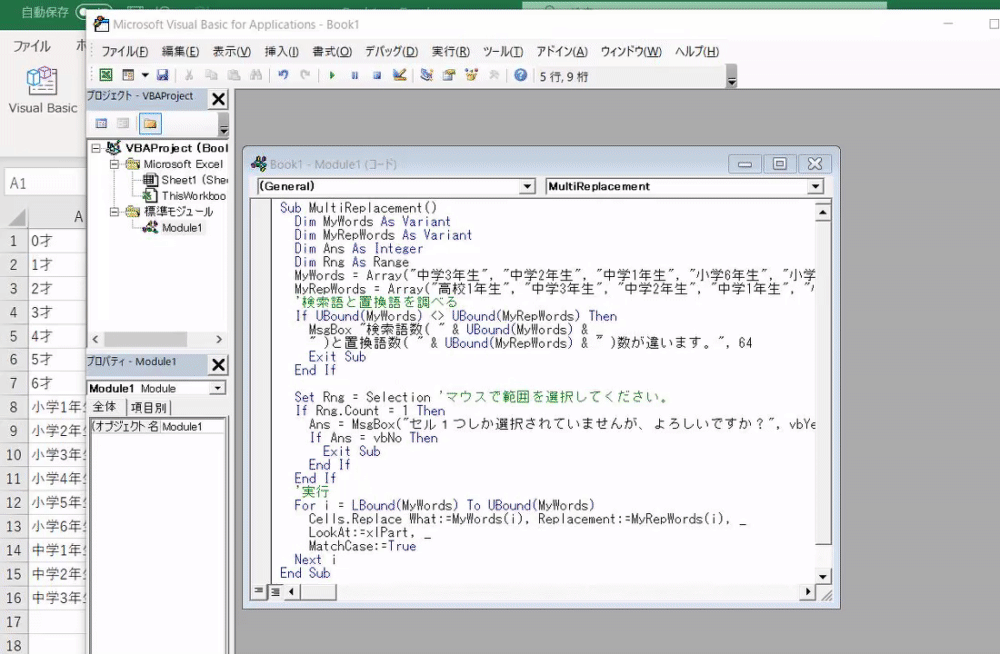This screenshot has height=654, width=1000.
Task: Switch to procedure view at code window bottom
Action: [x=260, y=592]
